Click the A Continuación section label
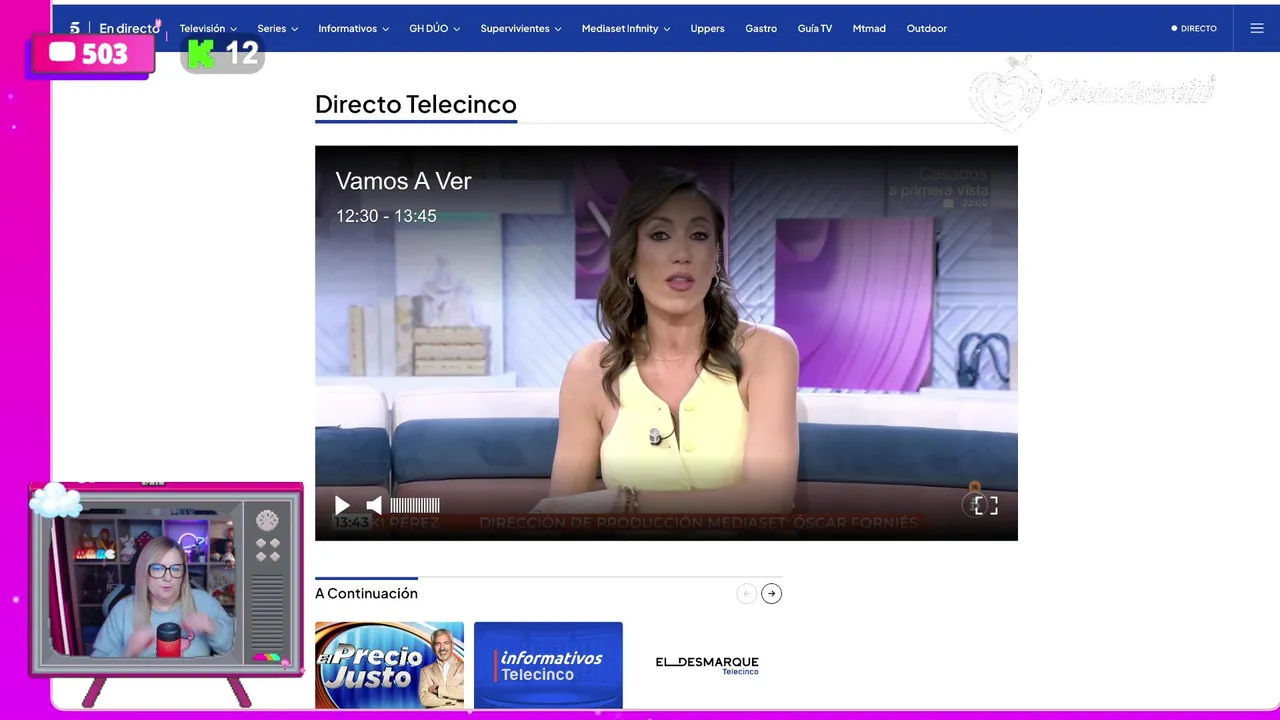This screenshot has width=1280, height=720. coord(366,593)
